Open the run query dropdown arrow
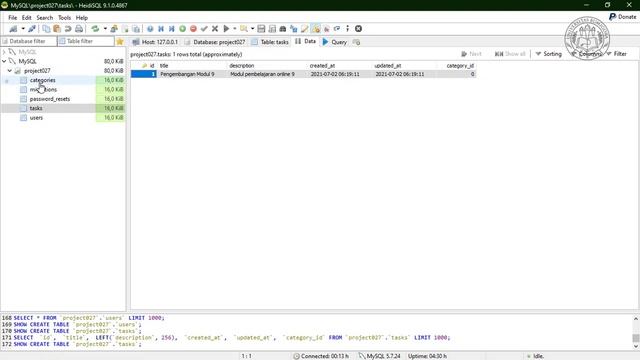640x360 pixels. [x=235, y=29]
